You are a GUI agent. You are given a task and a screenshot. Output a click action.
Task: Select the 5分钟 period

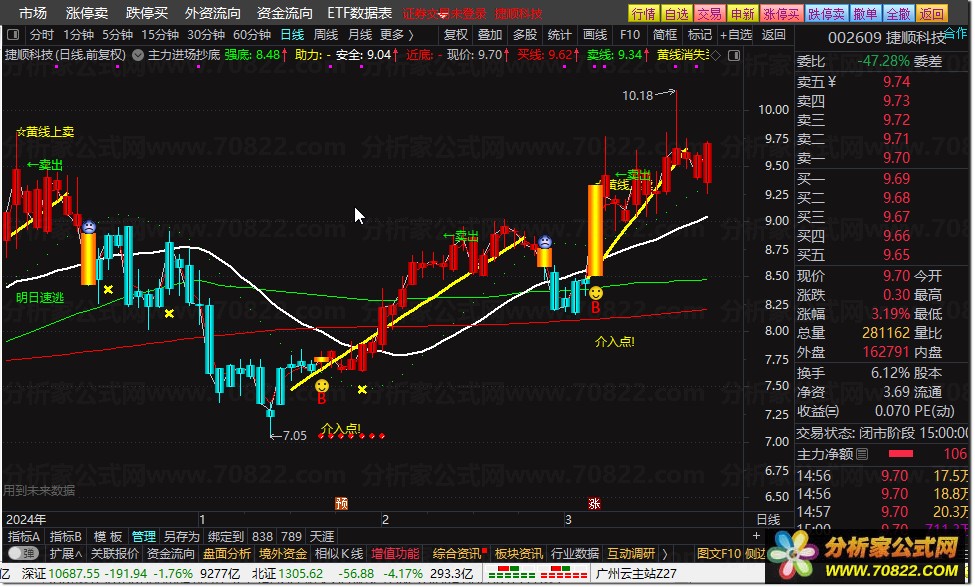pos(117,35)
